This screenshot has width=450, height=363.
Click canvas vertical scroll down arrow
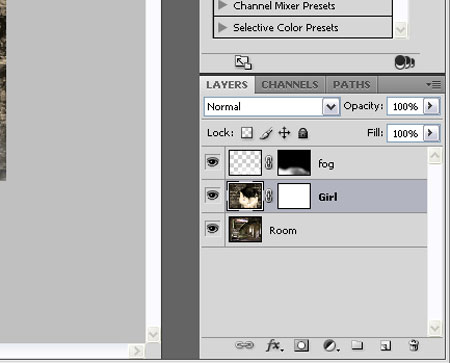[x=153, y=334]
